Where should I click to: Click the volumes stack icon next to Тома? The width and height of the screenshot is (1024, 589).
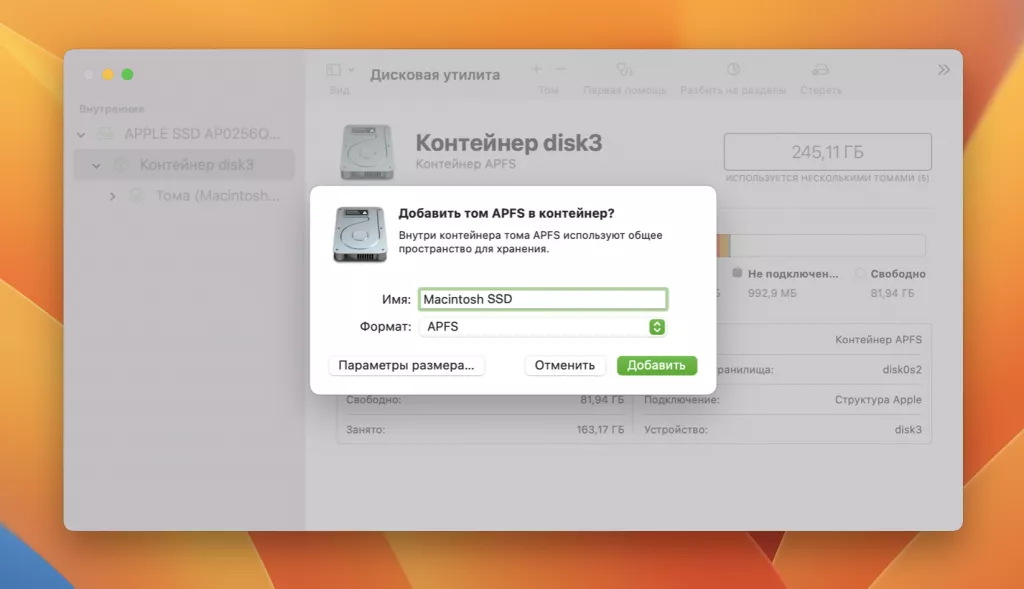(x=138, y=196)
